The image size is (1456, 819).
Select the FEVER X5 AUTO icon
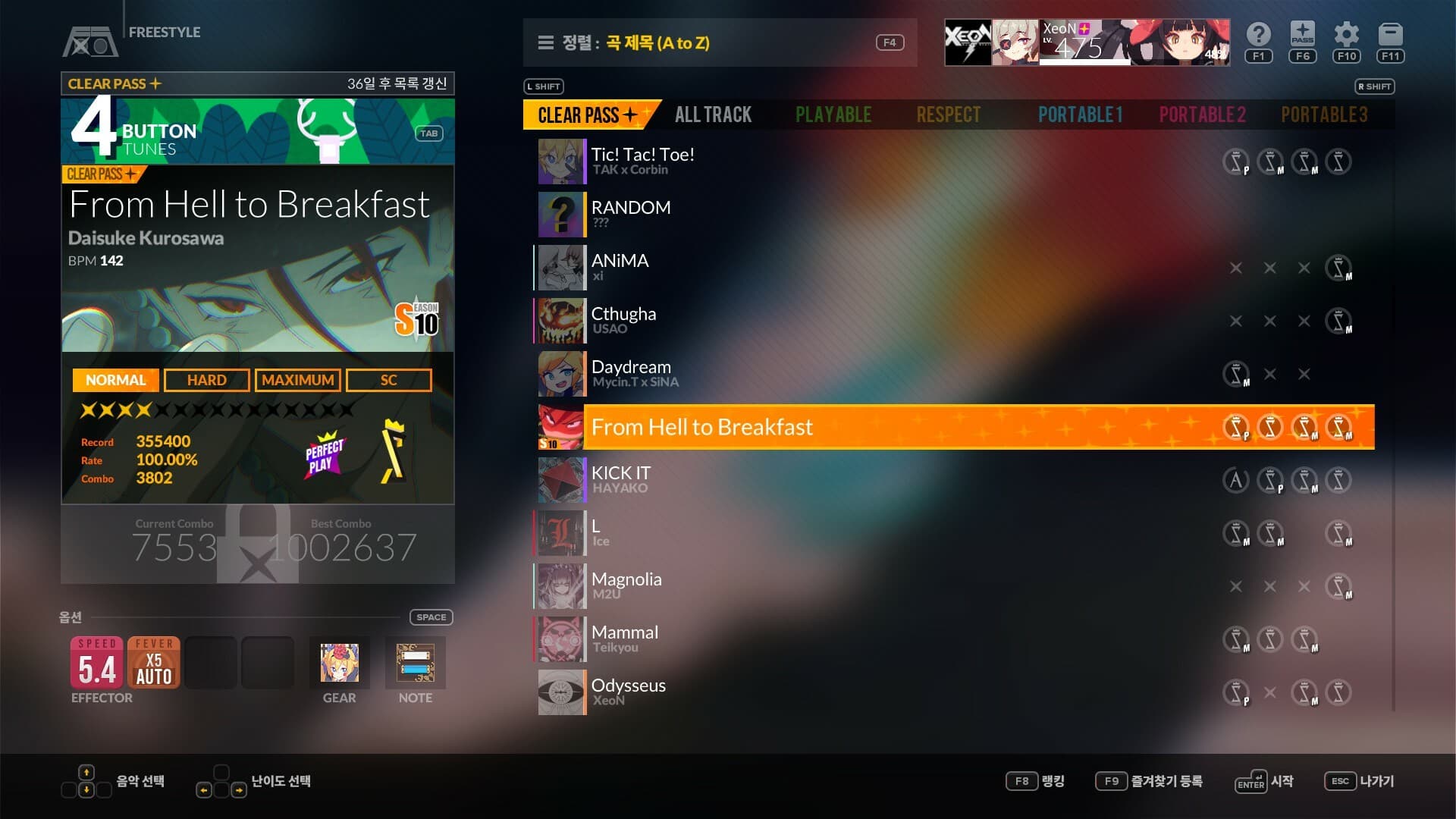tap(152, 663)
